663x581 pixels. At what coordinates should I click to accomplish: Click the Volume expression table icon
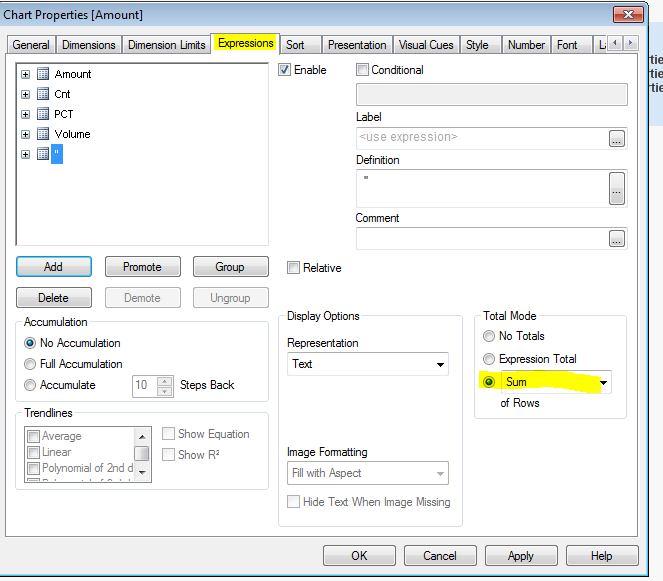pyautogui.click(x=43, y=134)
